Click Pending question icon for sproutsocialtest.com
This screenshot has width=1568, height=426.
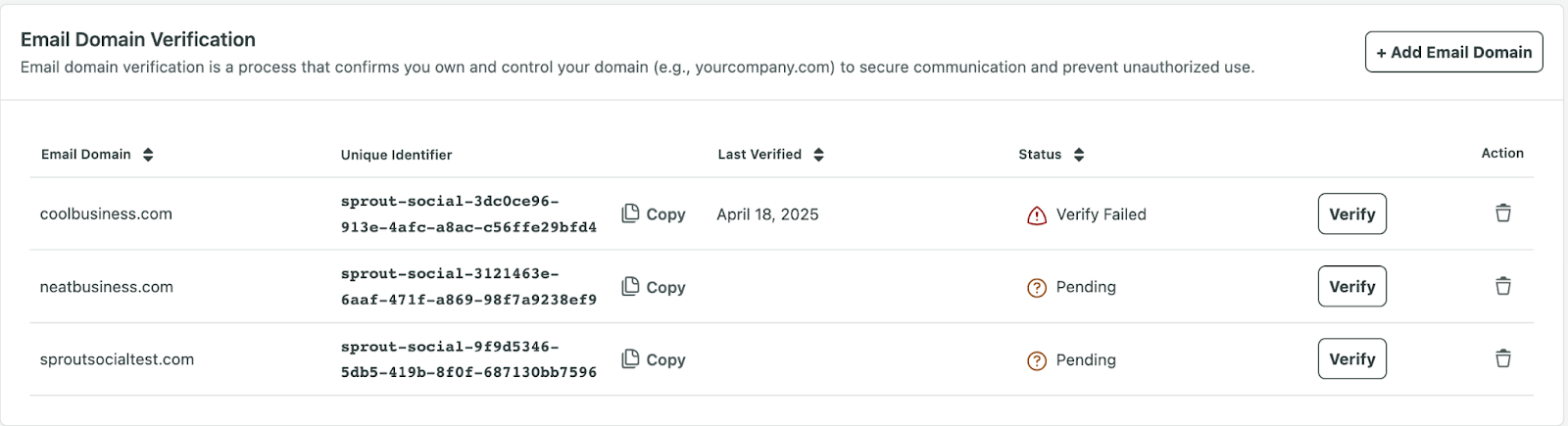click(1036, 360)
